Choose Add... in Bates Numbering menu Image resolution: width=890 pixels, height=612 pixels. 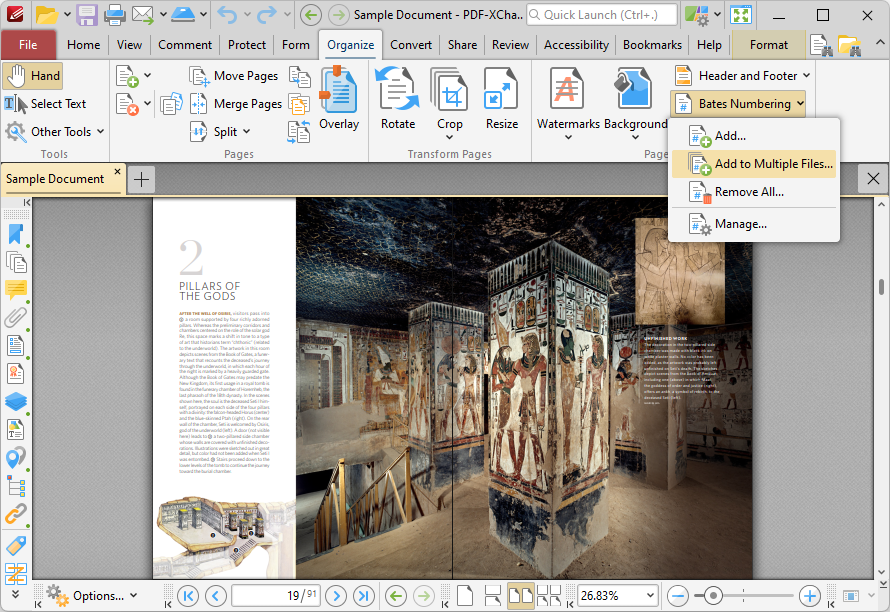(x=754, y=136)
